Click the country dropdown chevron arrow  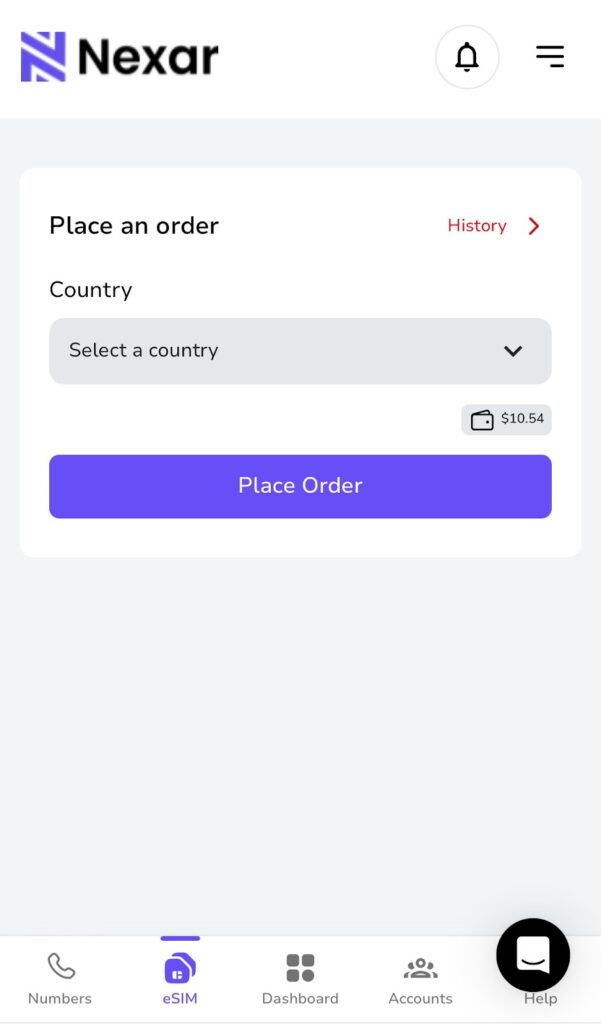[x=513, y=351]
